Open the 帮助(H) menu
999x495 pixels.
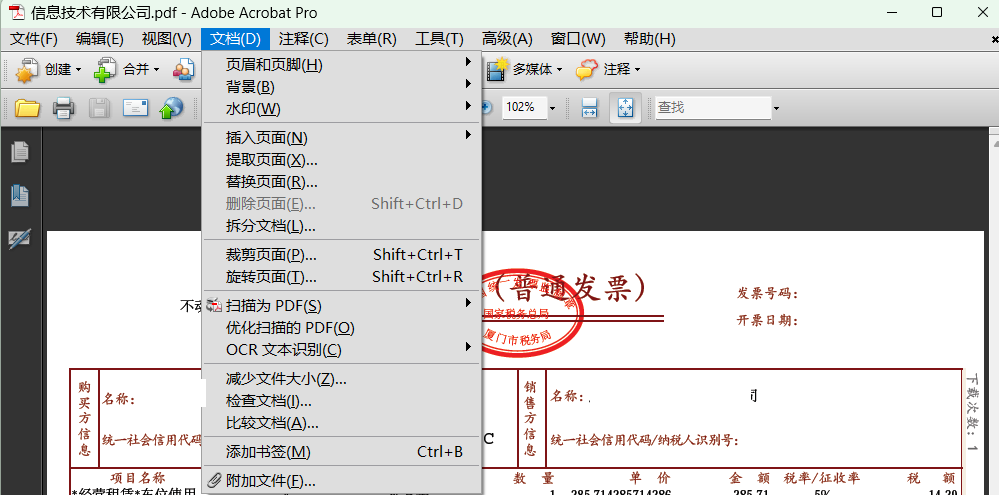pos(649,39)
